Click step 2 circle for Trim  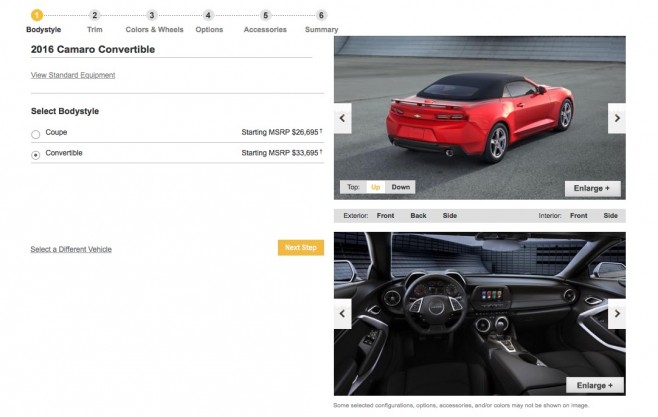pyautogui.click(x=95, y=16)
